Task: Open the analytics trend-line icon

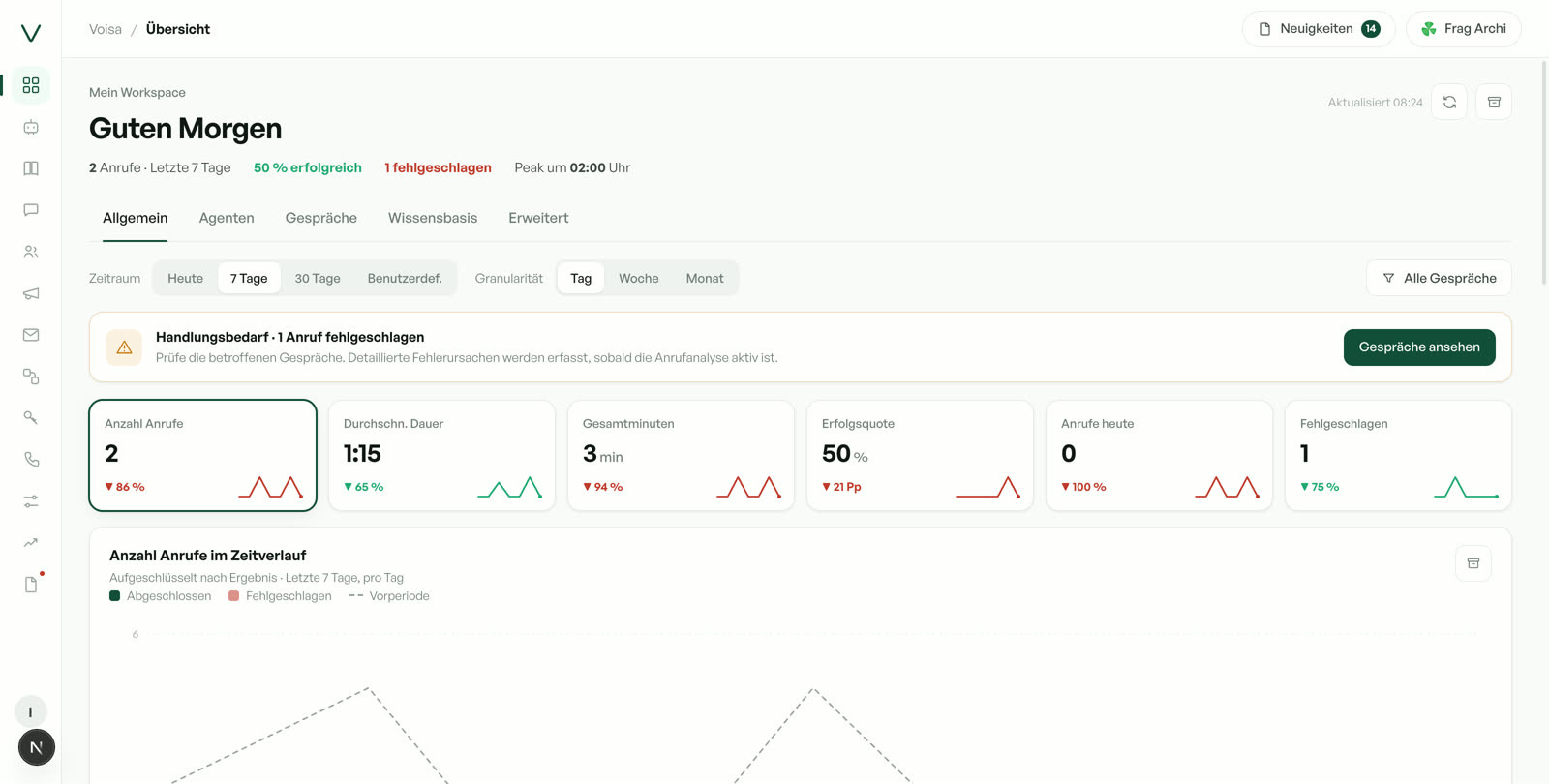Action: tap(31, 543)
